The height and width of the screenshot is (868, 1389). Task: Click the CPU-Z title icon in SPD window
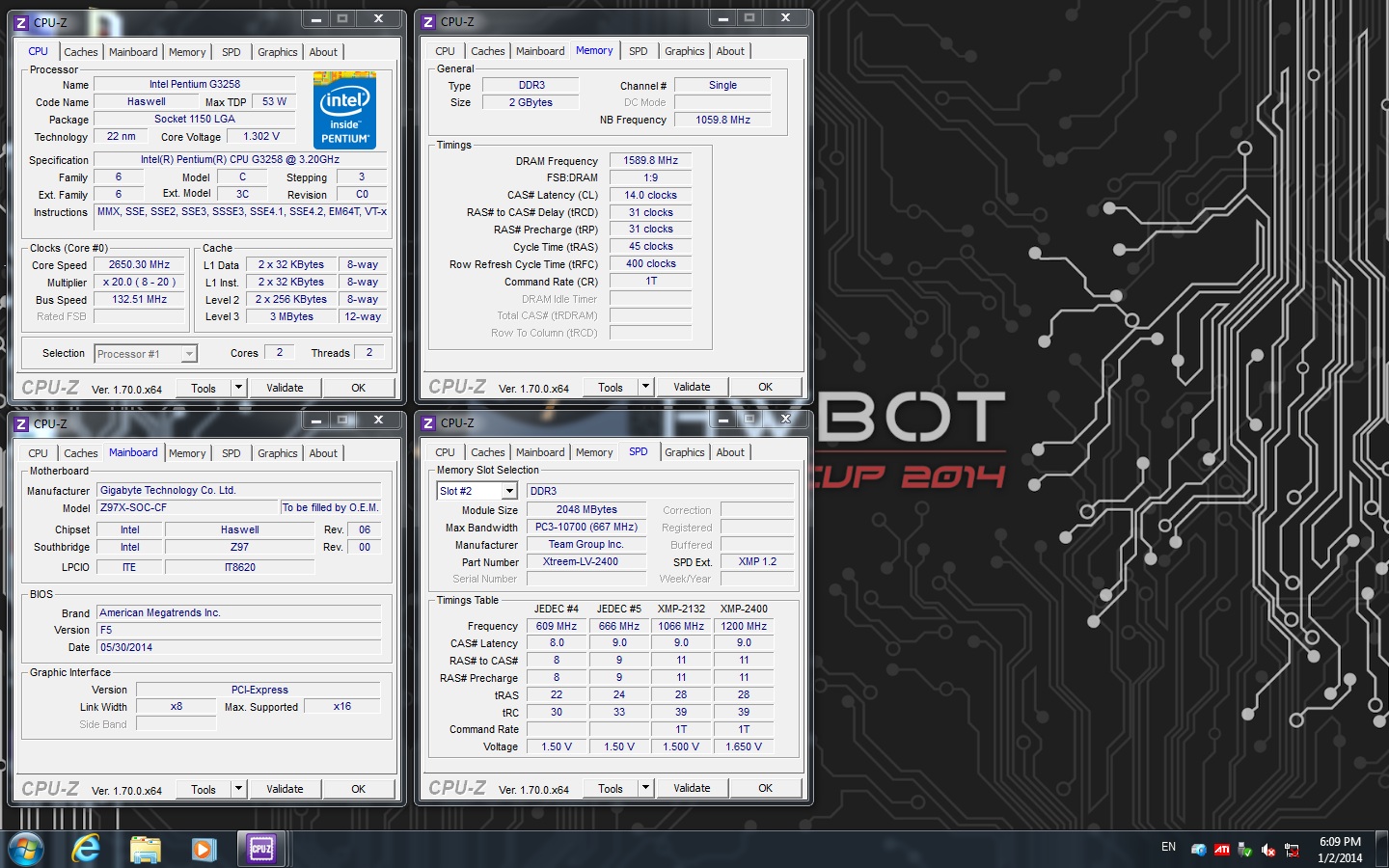428,422
